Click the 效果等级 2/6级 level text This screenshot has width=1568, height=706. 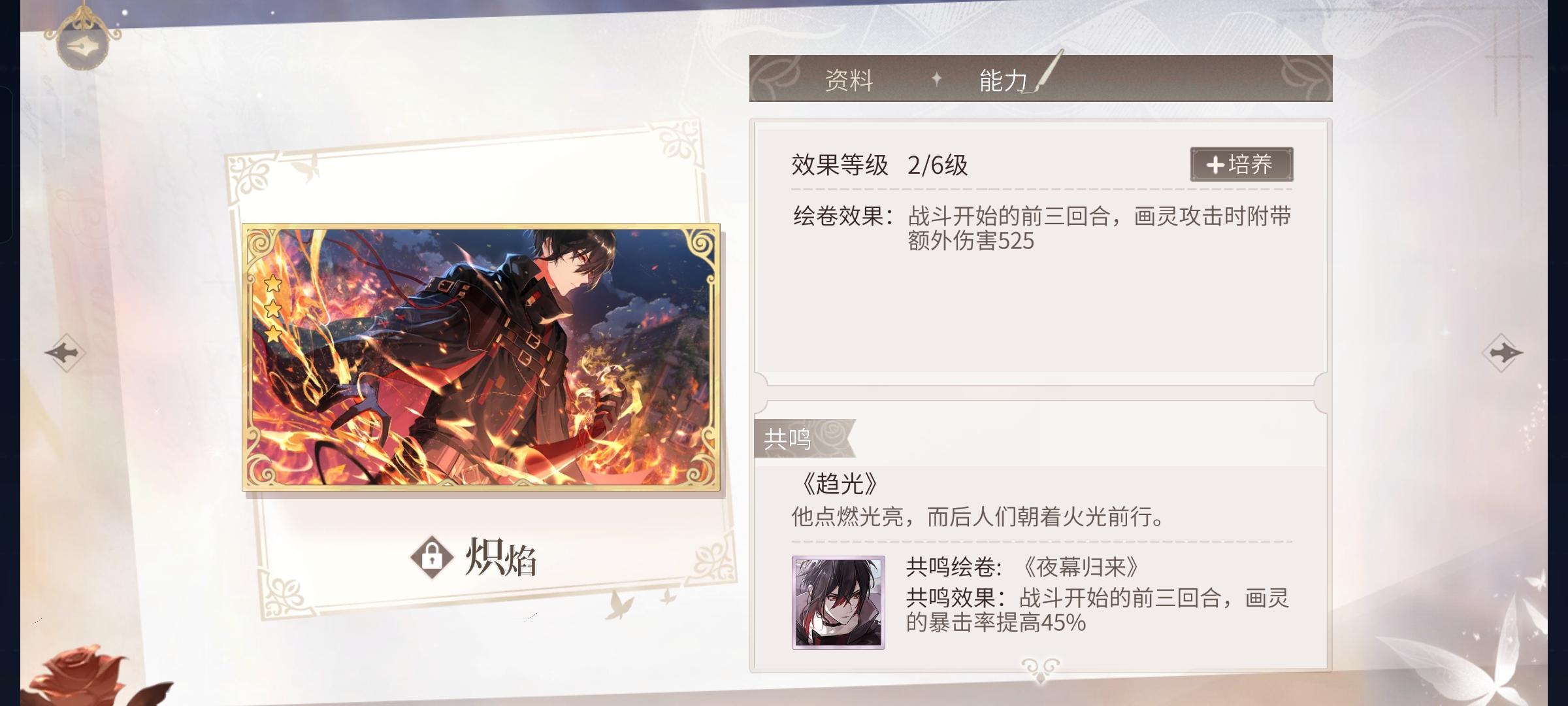(879, 165)
